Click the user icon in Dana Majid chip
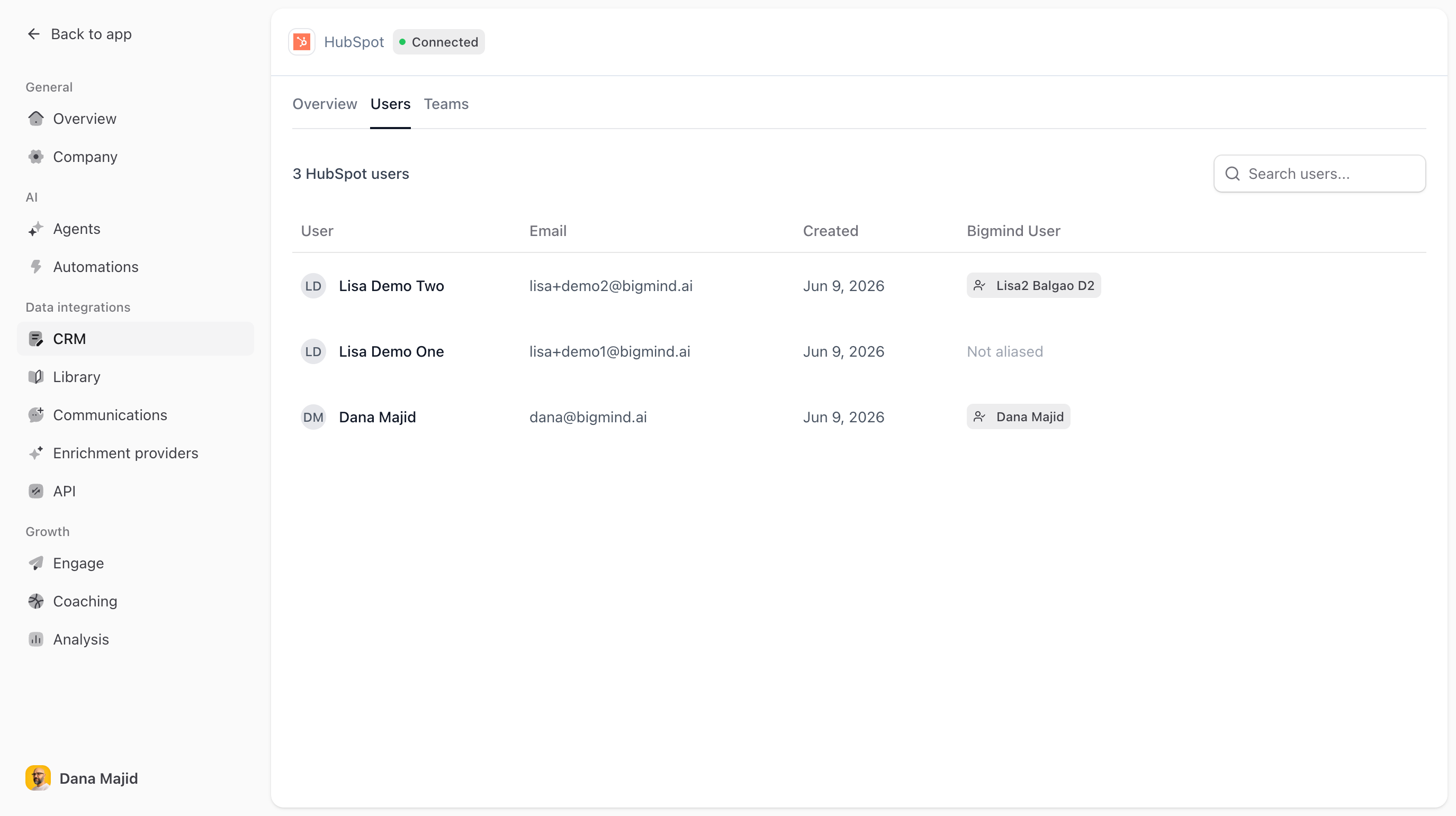The image size is (1456, 816). [979, 417]
